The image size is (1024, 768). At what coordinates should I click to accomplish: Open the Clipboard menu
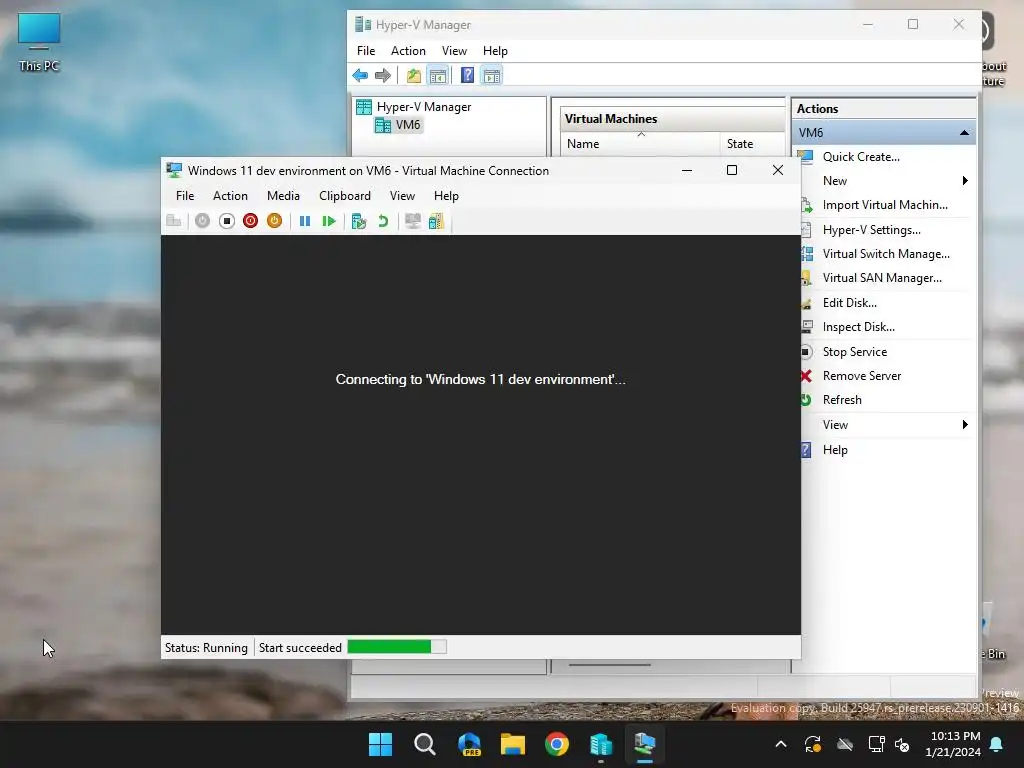(x=345, y=196)
